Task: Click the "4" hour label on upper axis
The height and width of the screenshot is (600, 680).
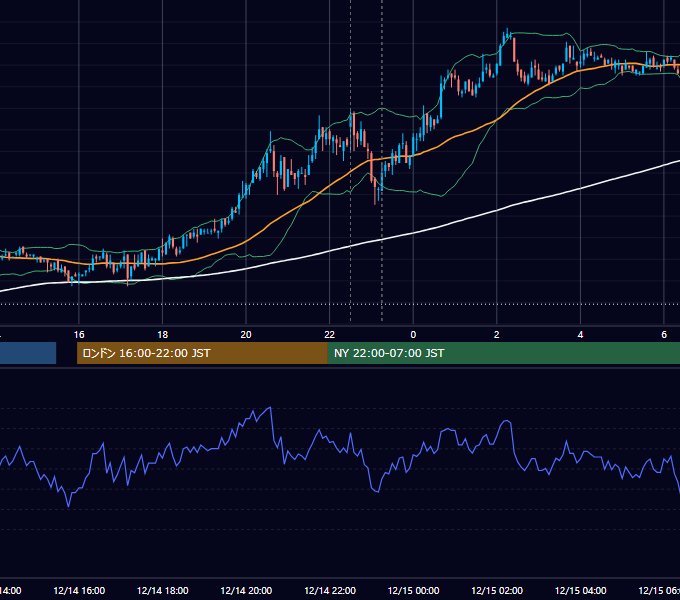Action: coord(580,335)
